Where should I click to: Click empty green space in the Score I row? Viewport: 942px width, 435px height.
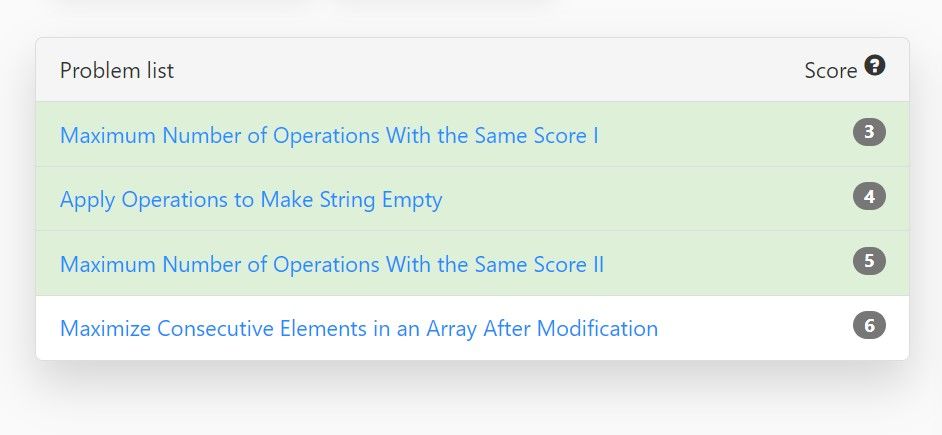click(721, 134)
